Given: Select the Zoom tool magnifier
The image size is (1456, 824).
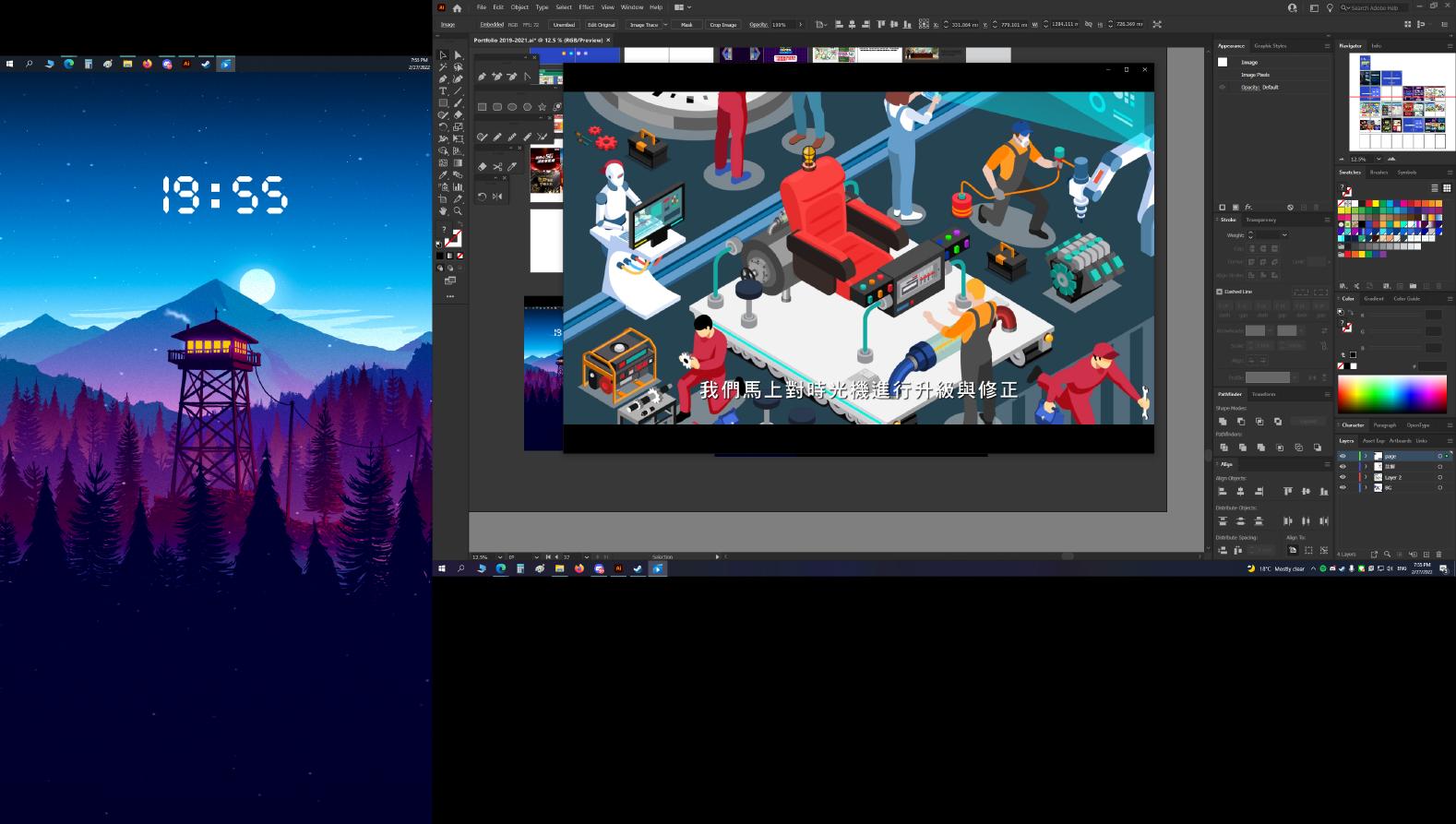Looking at the screenshot, I should click(x=458, y=211).
